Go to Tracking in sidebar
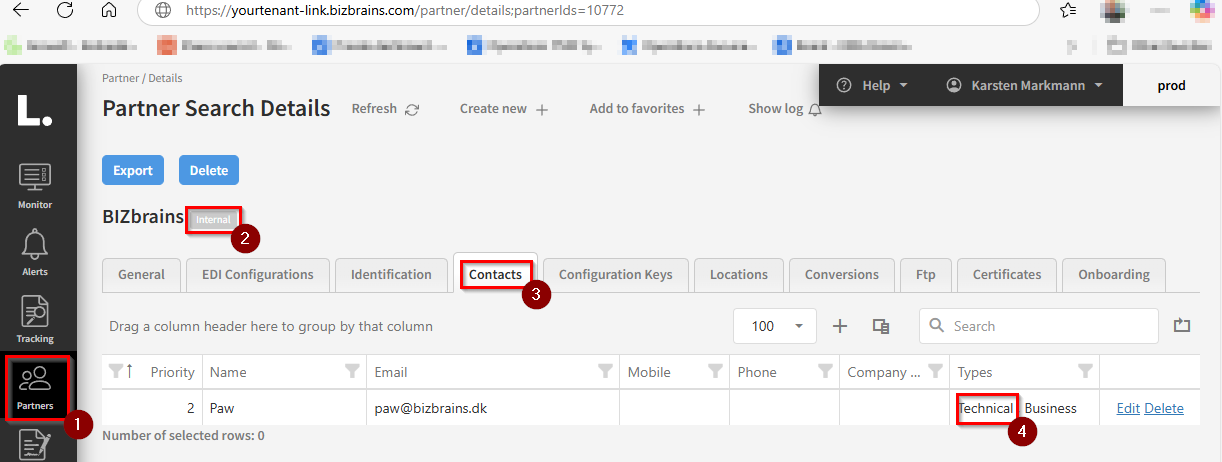Viewport: 1222px width, 462px height. (35, 318)
